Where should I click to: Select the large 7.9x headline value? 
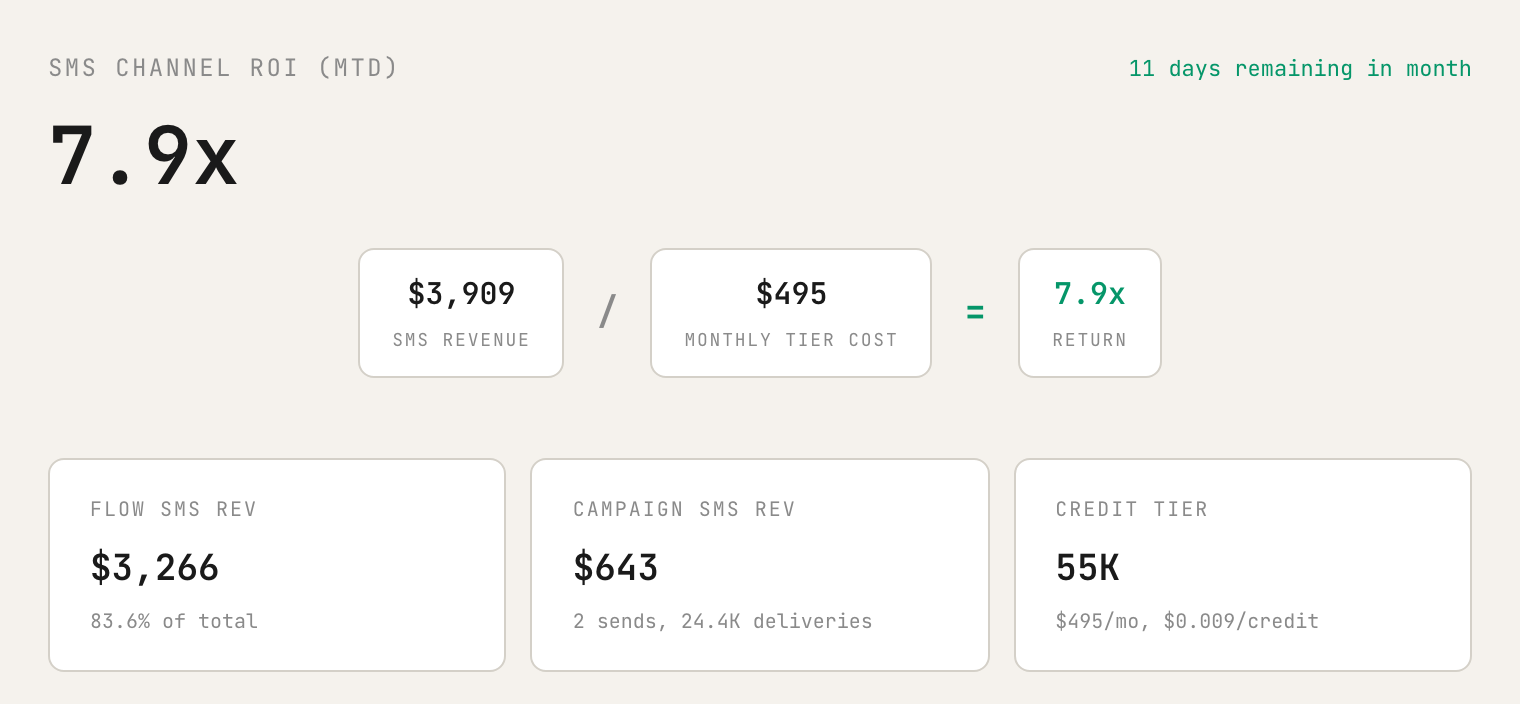144,156
